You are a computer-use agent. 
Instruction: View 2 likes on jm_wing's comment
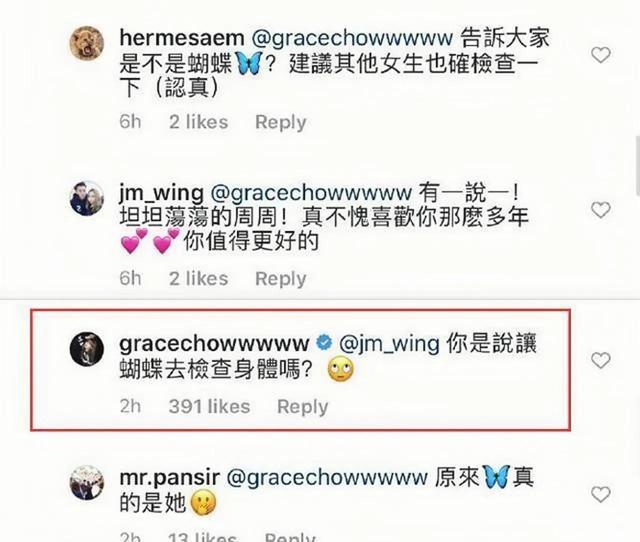tap(198, 279)
